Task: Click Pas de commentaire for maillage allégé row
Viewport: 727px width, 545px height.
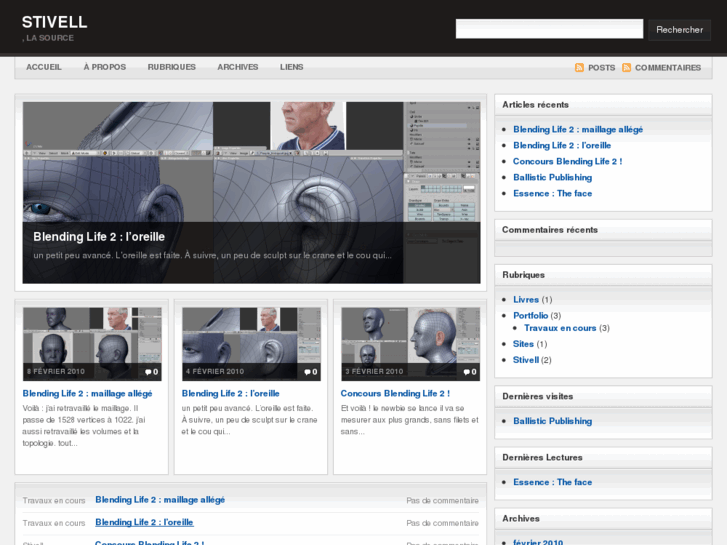Action: click(x=442, y=501)
